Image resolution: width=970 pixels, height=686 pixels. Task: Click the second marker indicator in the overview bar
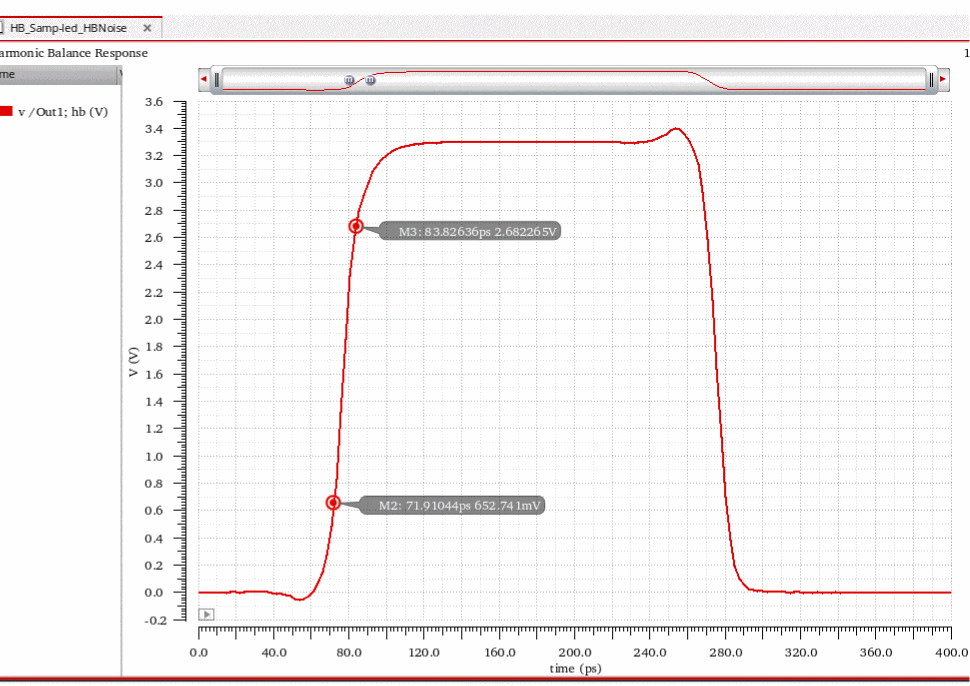coord(371,80)
